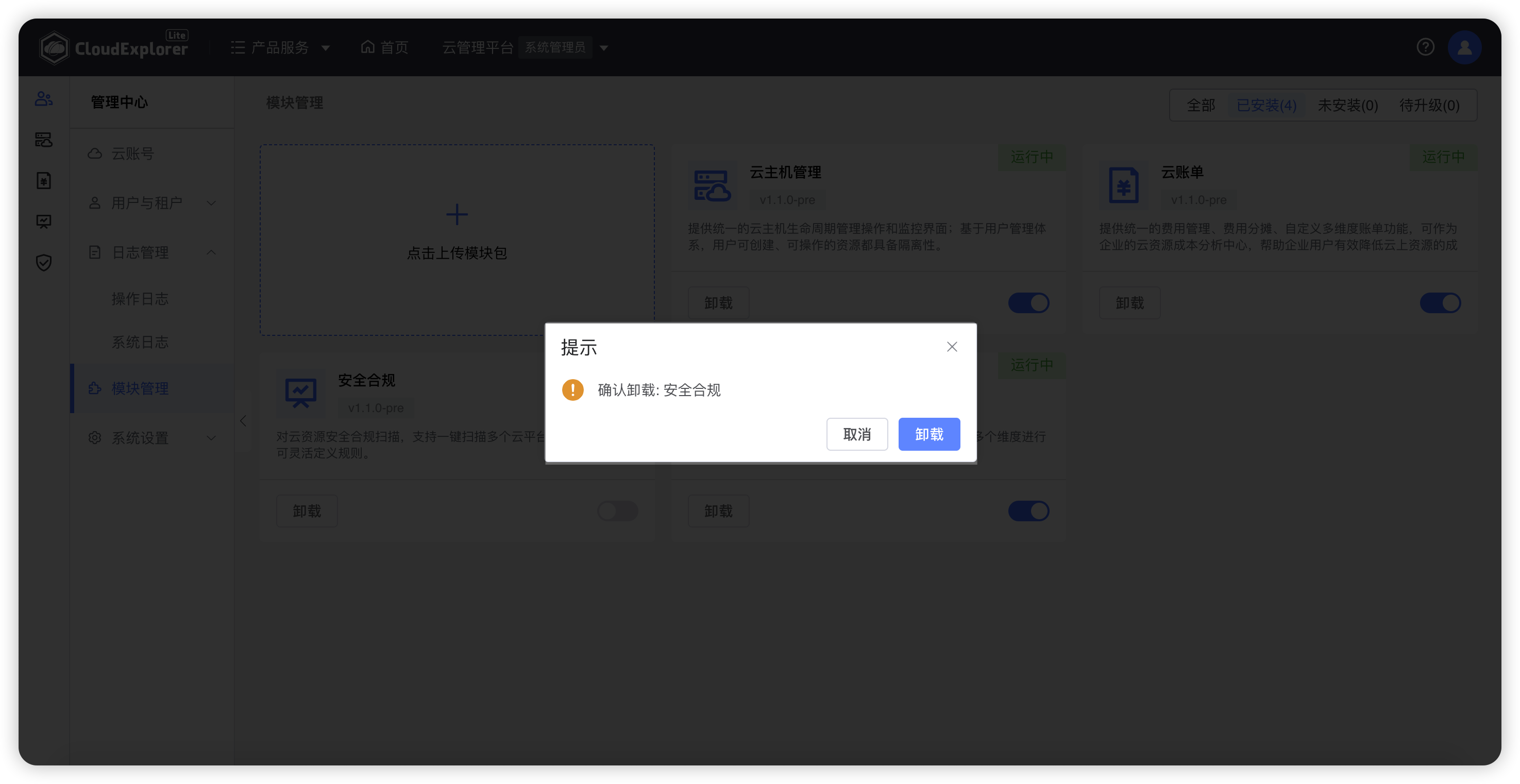Image resolution: width=1520 pixels, height=784 pixels.
Task: Toggle the bottom middle module switch
Action: (1028, 511)
